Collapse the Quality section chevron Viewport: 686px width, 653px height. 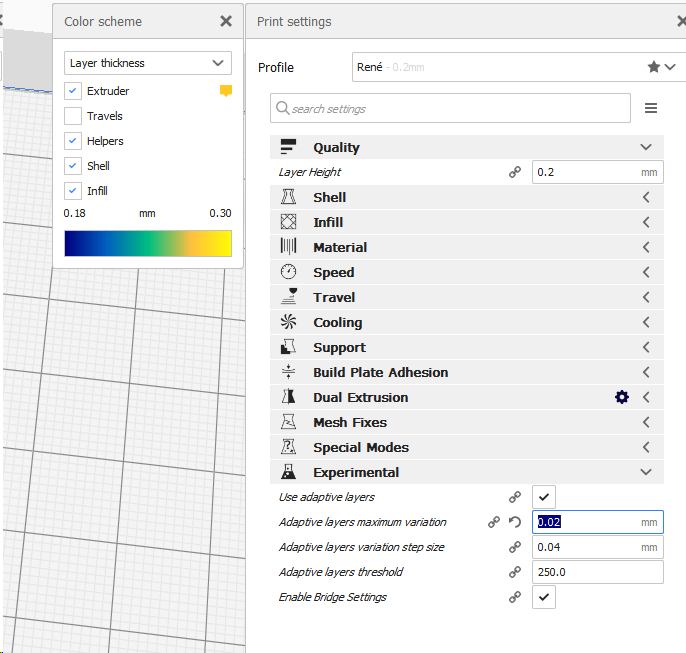click(646, 147)
